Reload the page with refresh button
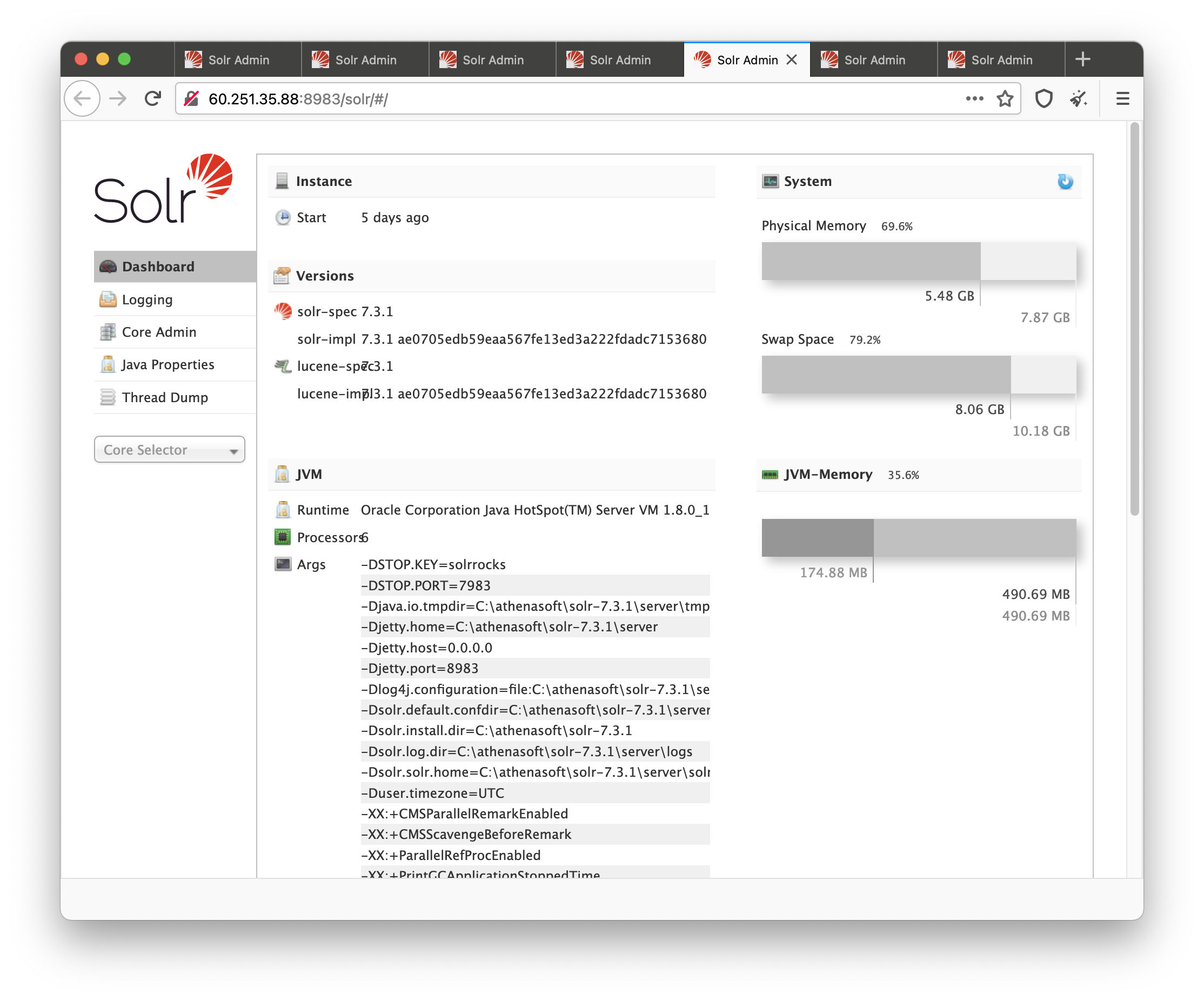1204x1000 pixels. 152,98
